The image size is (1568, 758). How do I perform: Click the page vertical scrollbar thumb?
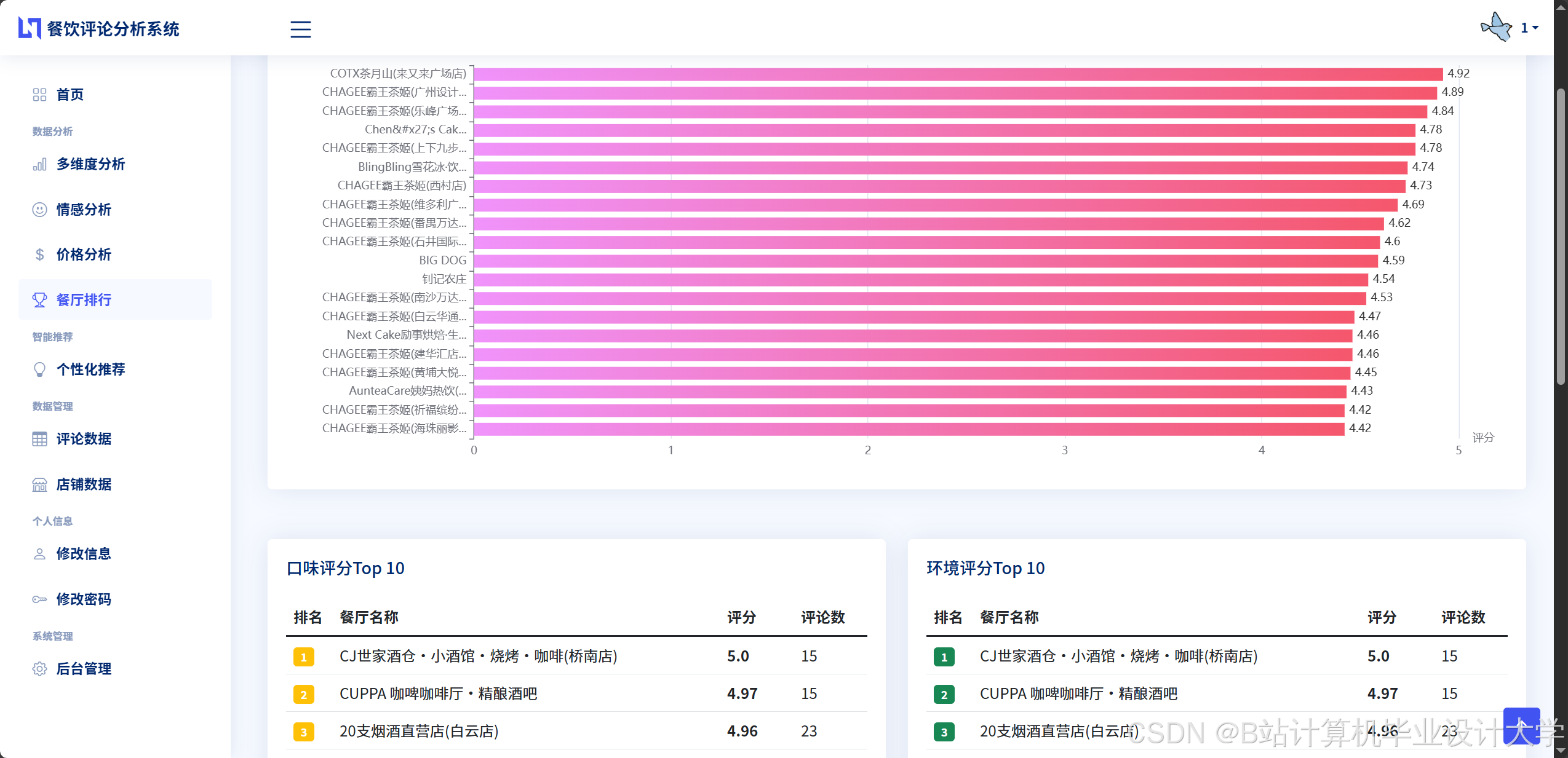(1561, 237)
